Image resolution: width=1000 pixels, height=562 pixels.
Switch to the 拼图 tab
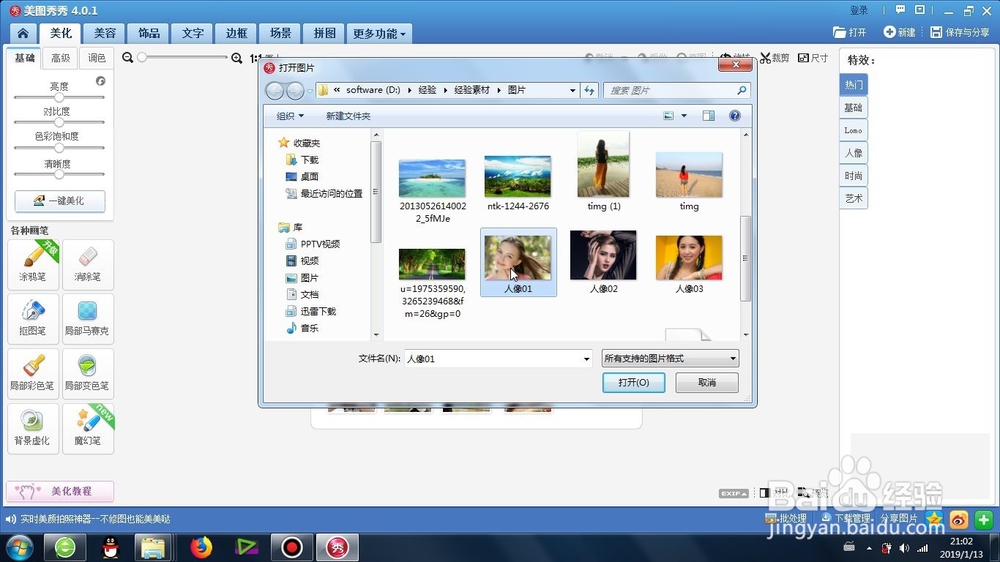(x=324, y=33)
